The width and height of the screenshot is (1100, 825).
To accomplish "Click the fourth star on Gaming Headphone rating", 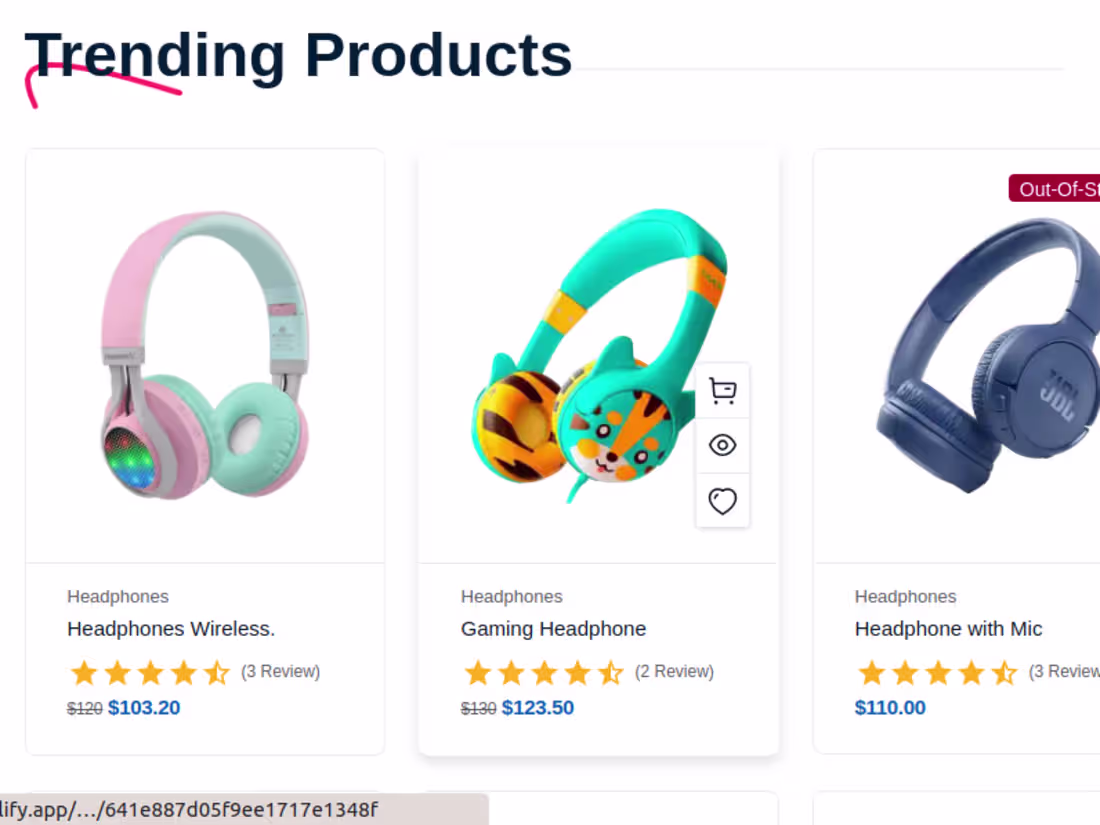I will pyautogui.click(x=577, y=672).
